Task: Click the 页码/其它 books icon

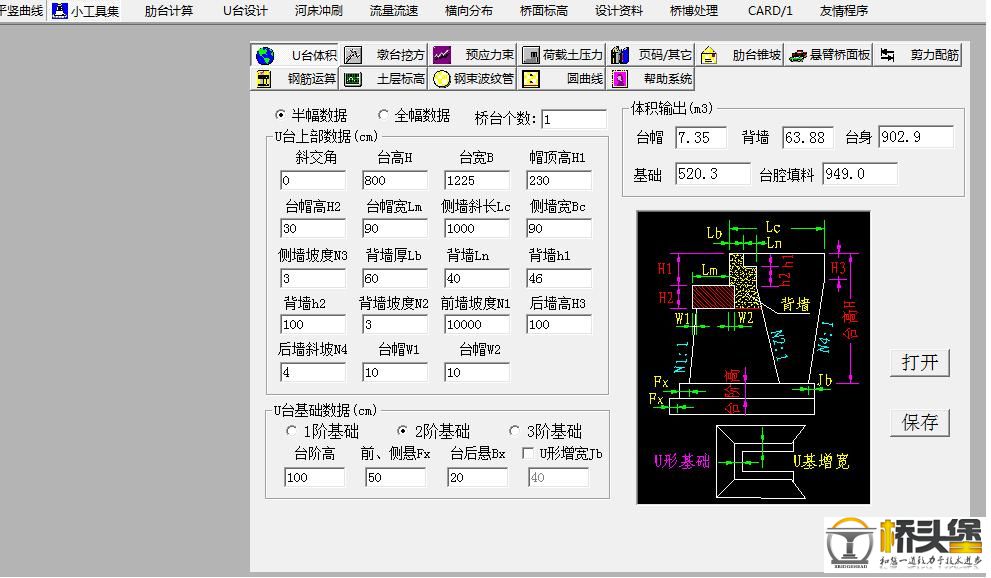Action: click(x=619, y=56)
